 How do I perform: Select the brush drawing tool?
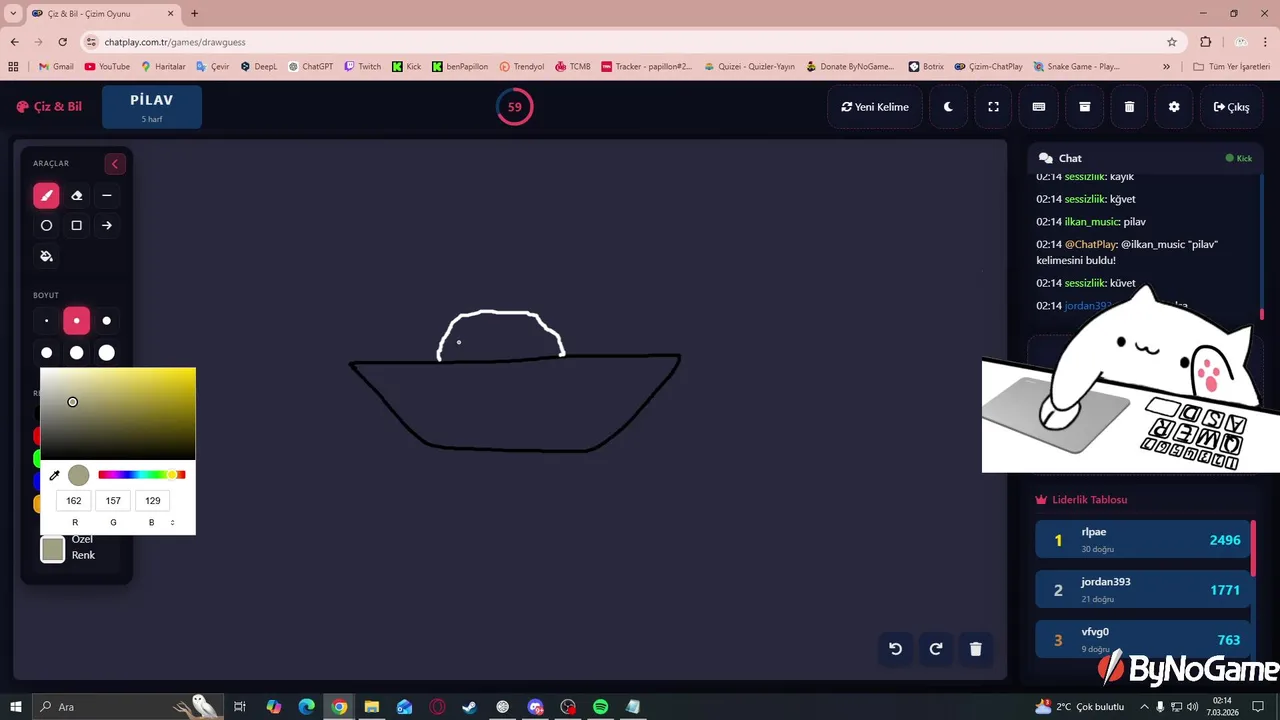point(46,196)
